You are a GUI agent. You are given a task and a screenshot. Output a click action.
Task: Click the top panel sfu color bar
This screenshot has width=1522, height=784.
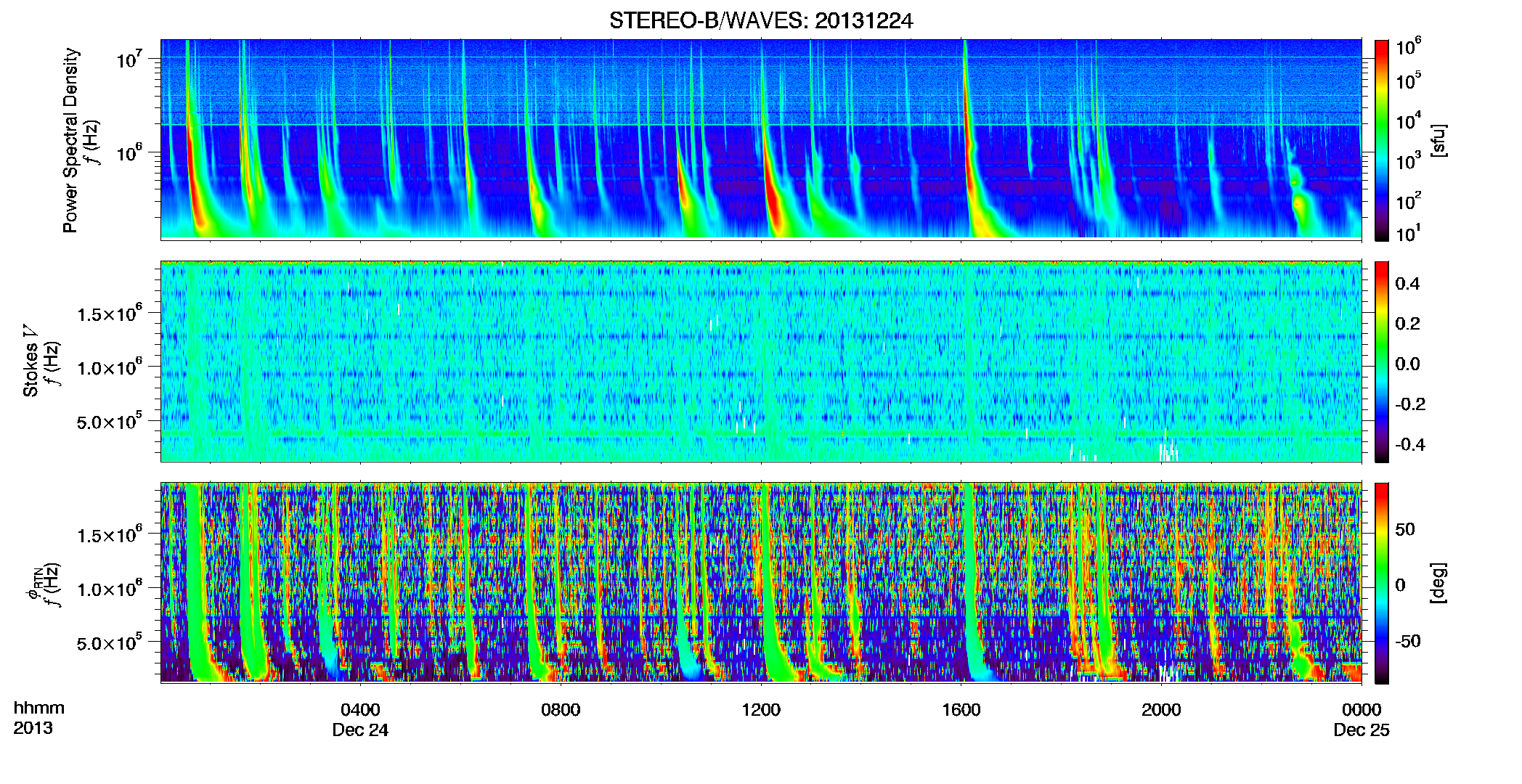point(1381,140)
